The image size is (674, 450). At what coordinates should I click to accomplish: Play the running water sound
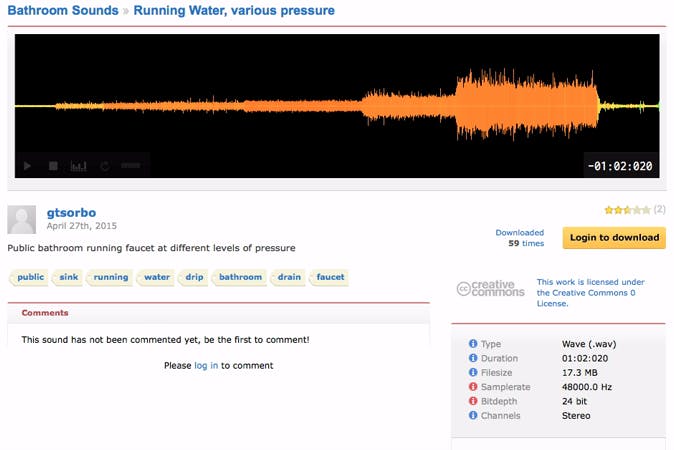pos(28,166)
